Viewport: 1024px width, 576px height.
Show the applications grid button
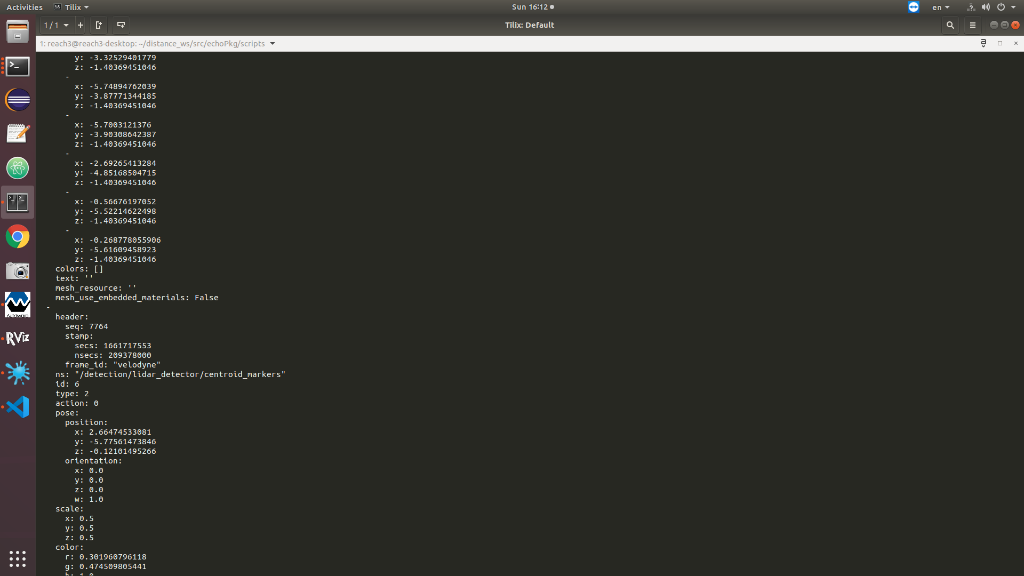[x=18, y=558]
